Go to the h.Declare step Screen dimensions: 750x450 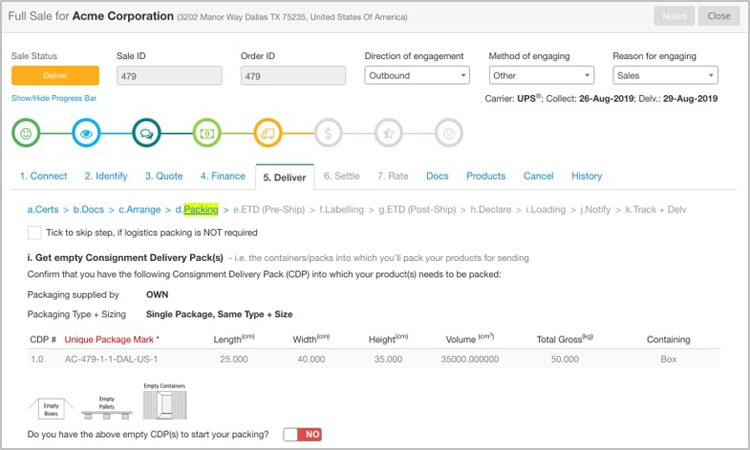click(x=491, y=209)
